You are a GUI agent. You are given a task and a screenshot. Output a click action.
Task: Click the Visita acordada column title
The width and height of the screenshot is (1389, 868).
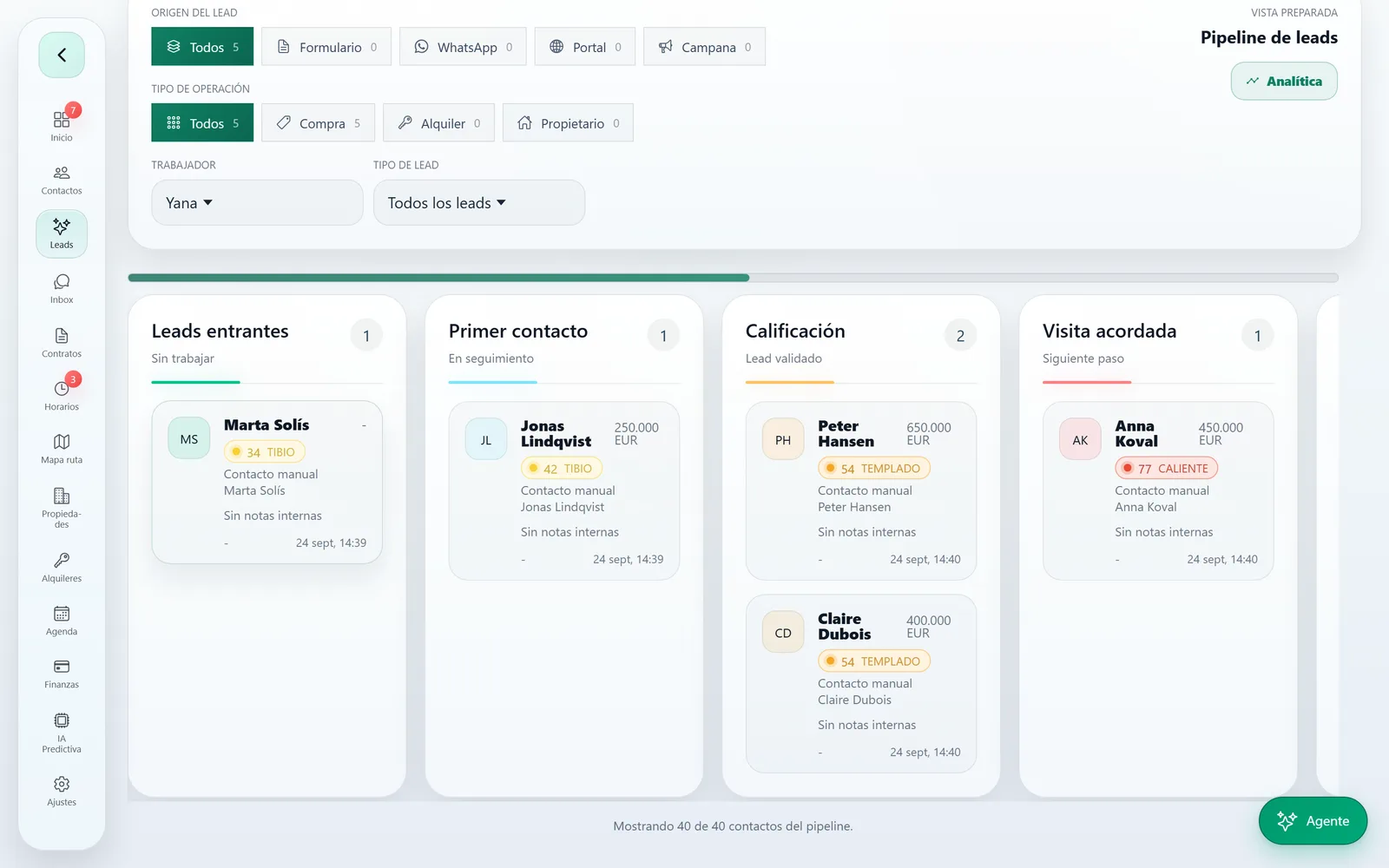pos(1109,332)
